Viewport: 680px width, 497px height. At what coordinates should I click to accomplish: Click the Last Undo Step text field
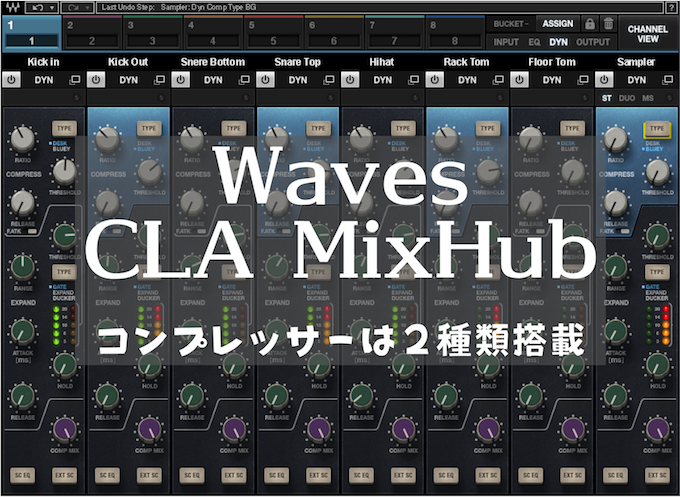379,7
